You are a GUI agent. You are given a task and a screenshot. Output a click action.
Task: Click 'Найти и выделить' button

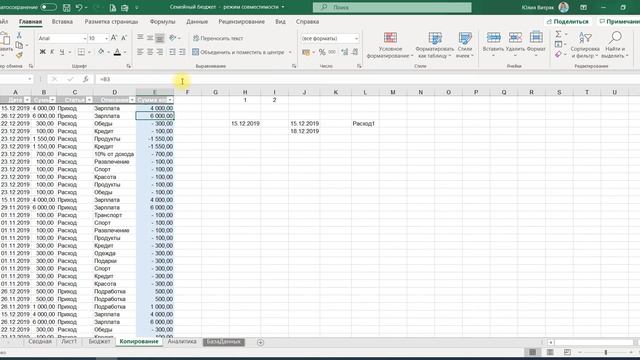pos(615,45)
